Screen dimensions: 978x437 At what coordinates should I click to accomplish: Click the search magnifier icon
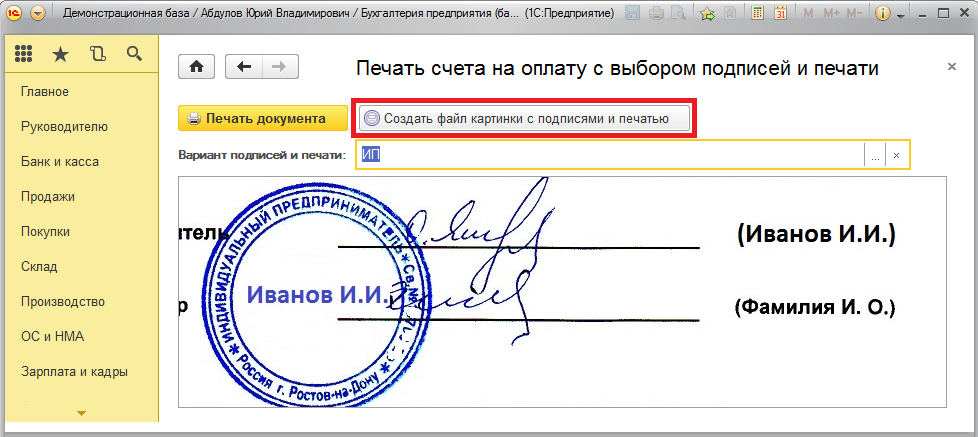(x=133, y=54)
